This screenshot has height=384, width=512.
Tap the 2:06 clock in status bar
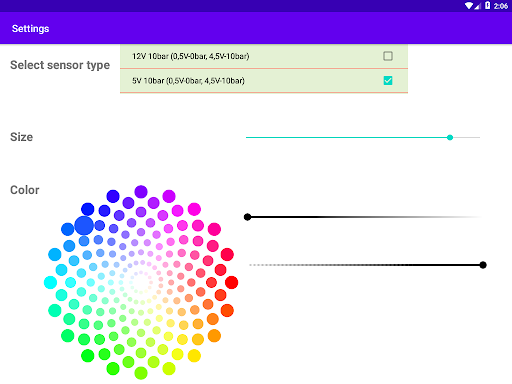click(x=501, y=6)
